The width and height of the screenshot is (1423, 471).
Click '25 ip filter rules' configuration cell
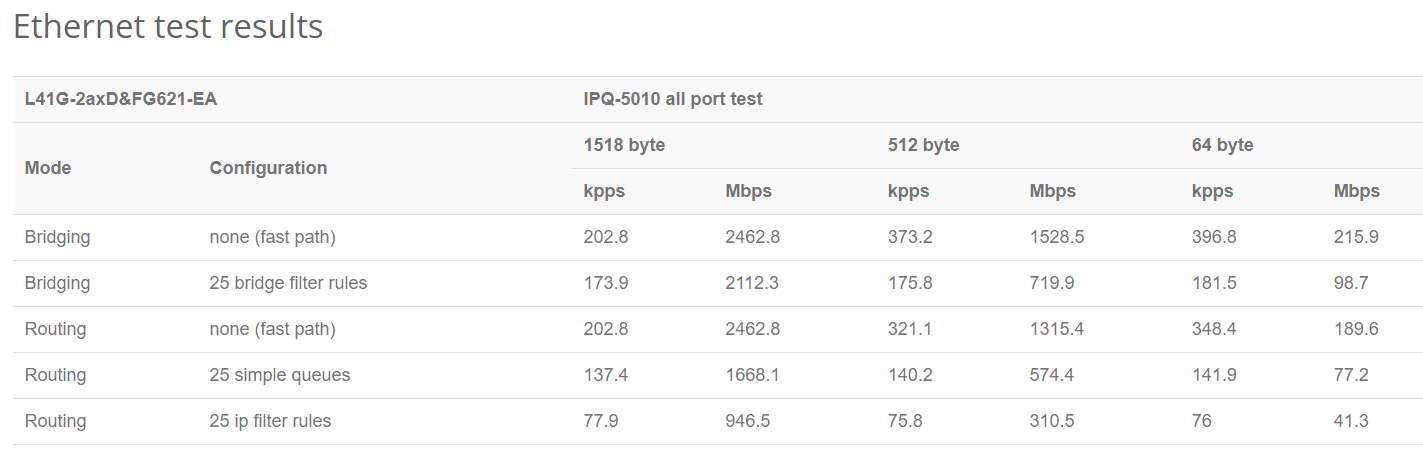[x=385, y=421]
